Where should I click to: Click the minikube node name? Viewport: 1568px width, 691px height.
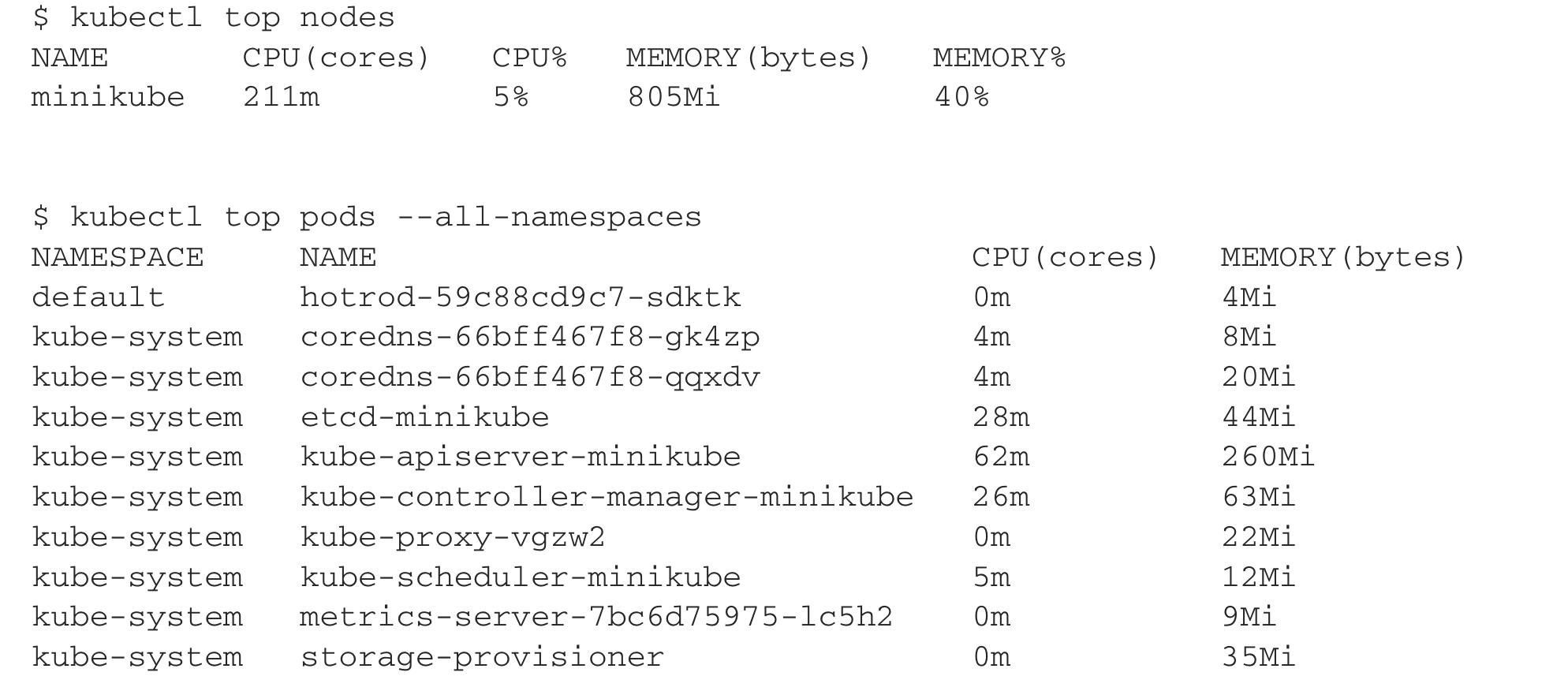coord(108,97)
